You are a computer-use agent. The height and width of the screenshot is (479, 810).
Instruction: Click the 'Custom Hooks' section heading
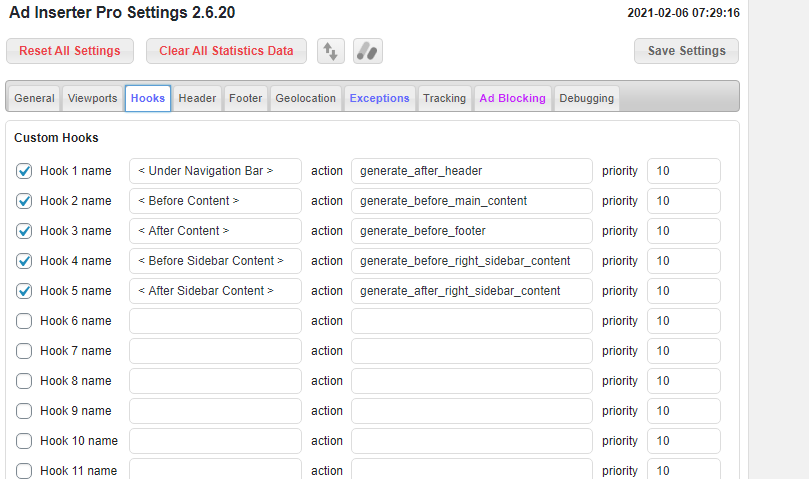click(56, 138)
